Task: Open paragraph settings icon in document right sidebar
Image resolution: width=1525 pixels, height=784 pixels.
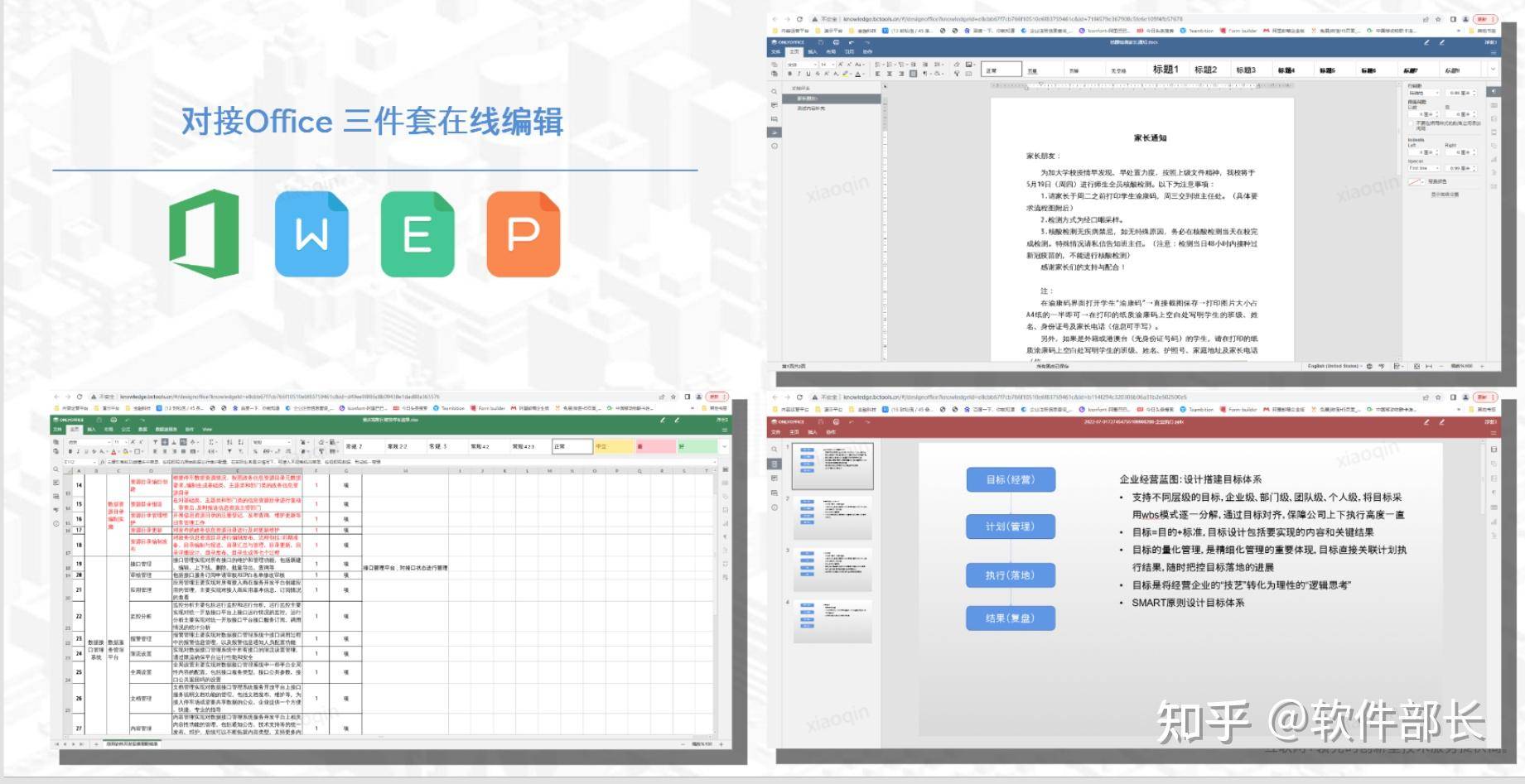Action: 1494,91
